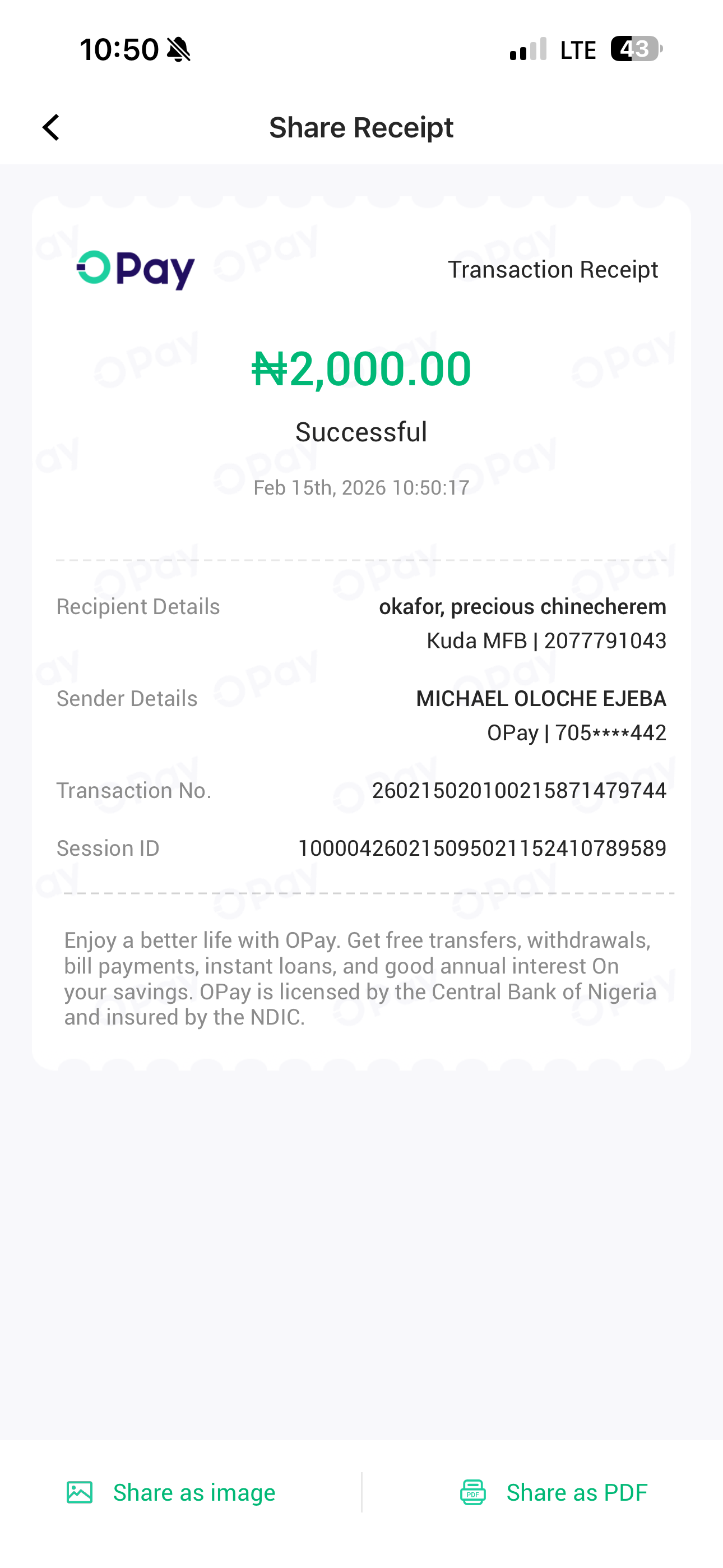Tap the Successful status text
The width and height of the screenshot is (723, 1568).
tap(361, 432)
